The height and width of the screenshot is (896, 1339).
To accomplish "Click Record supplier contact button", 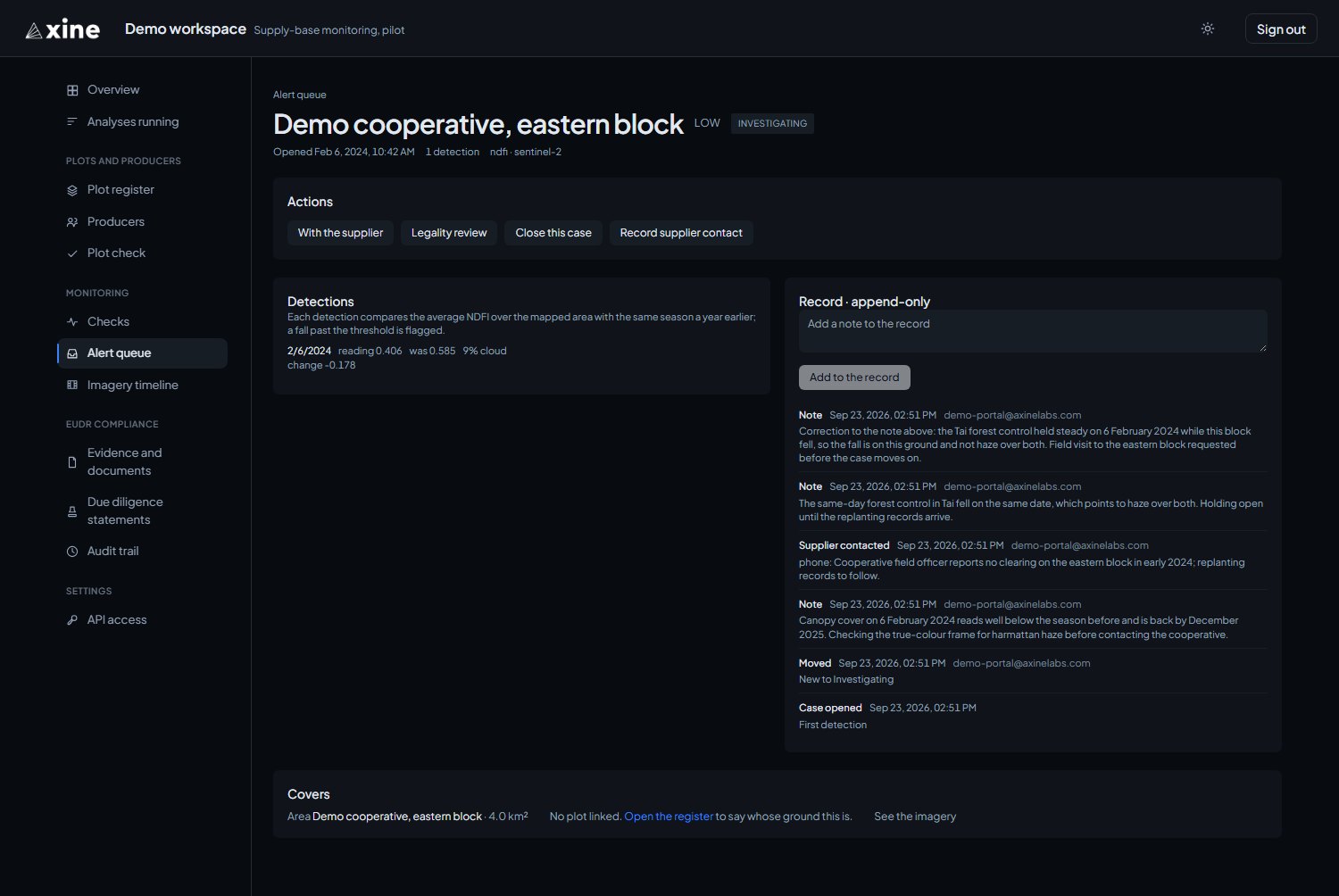I will (681, 233).
